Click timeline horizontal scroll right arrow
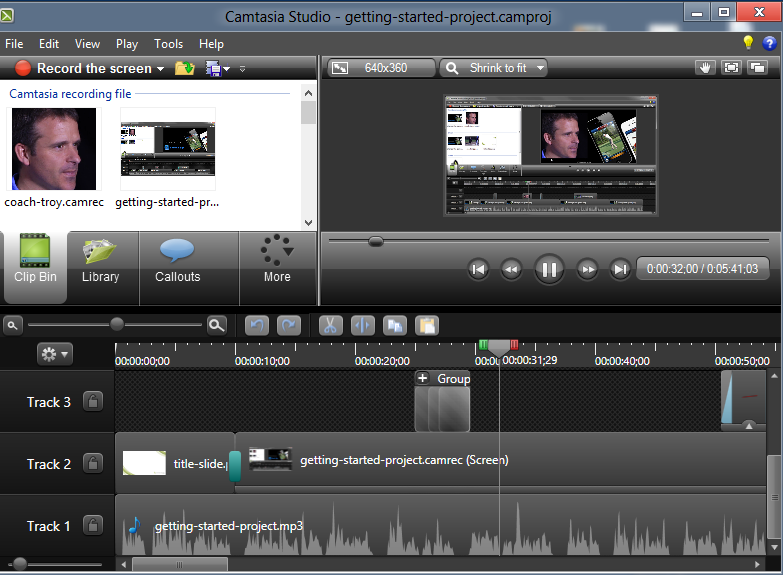Image resolution: width=783 pixels, height=575 pixels. pos(758,565)
